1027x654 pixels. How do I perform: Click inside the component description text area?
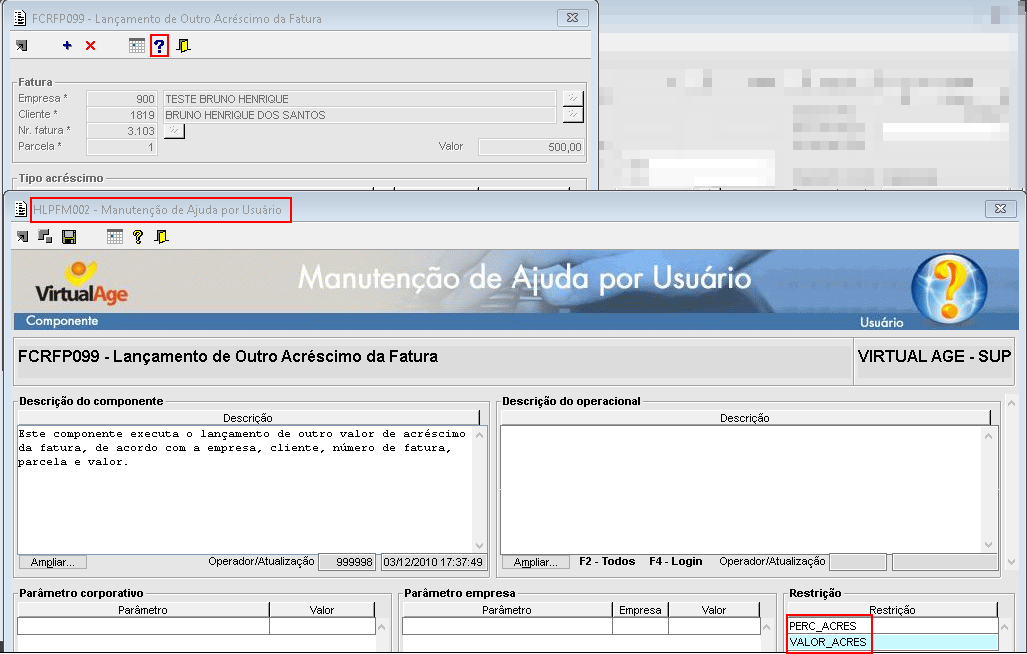point(246,488)
